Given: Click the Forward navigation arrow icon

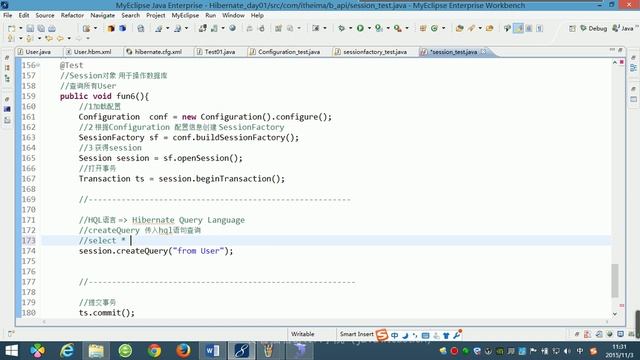Looking at the screenshot, I should pos(78,38).
